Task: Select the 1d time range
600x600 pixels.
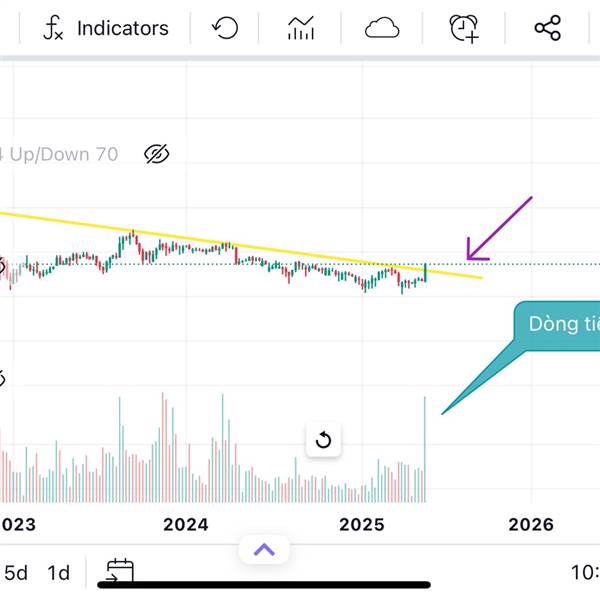Action: [59, 573]
